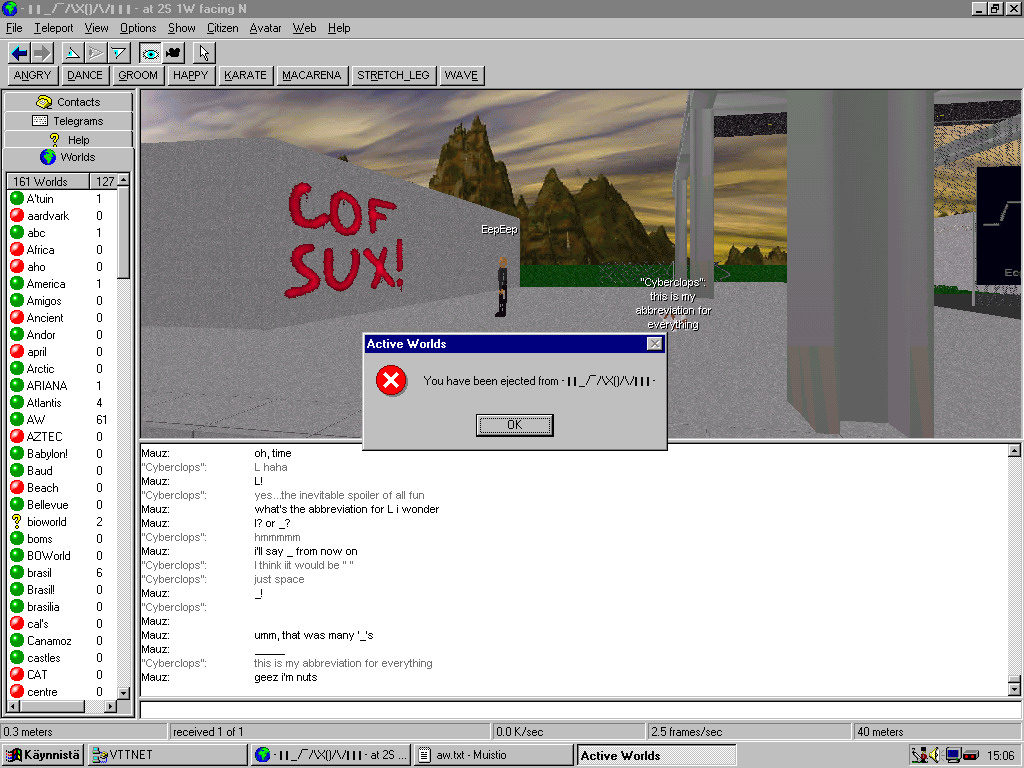Open the Teleport menu

pyautogui.click(x=54, y=28)
